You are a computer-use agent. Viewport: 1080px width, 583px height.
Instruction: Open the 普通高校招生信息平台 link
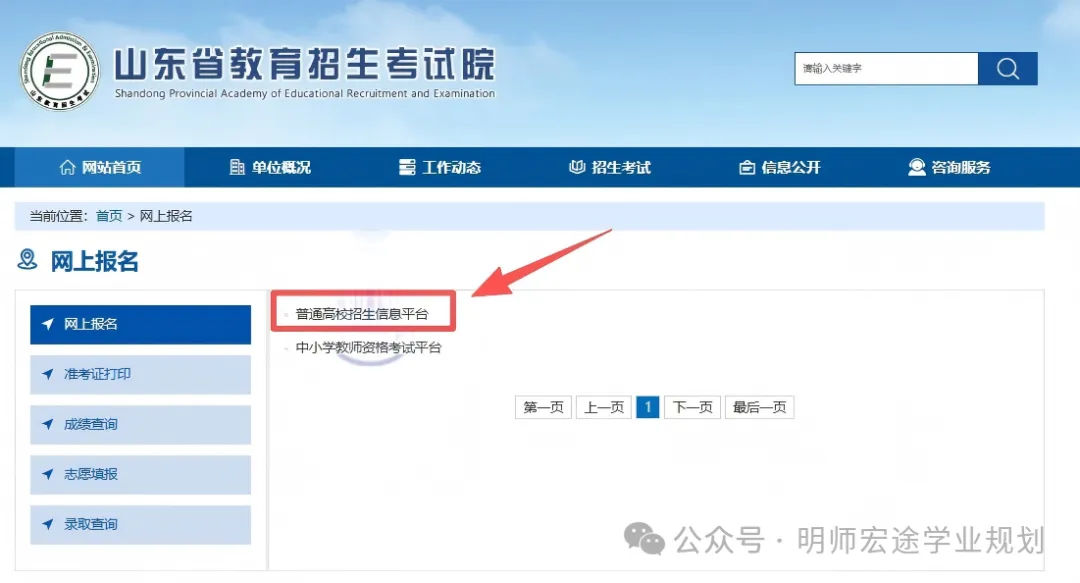[362, 314]
